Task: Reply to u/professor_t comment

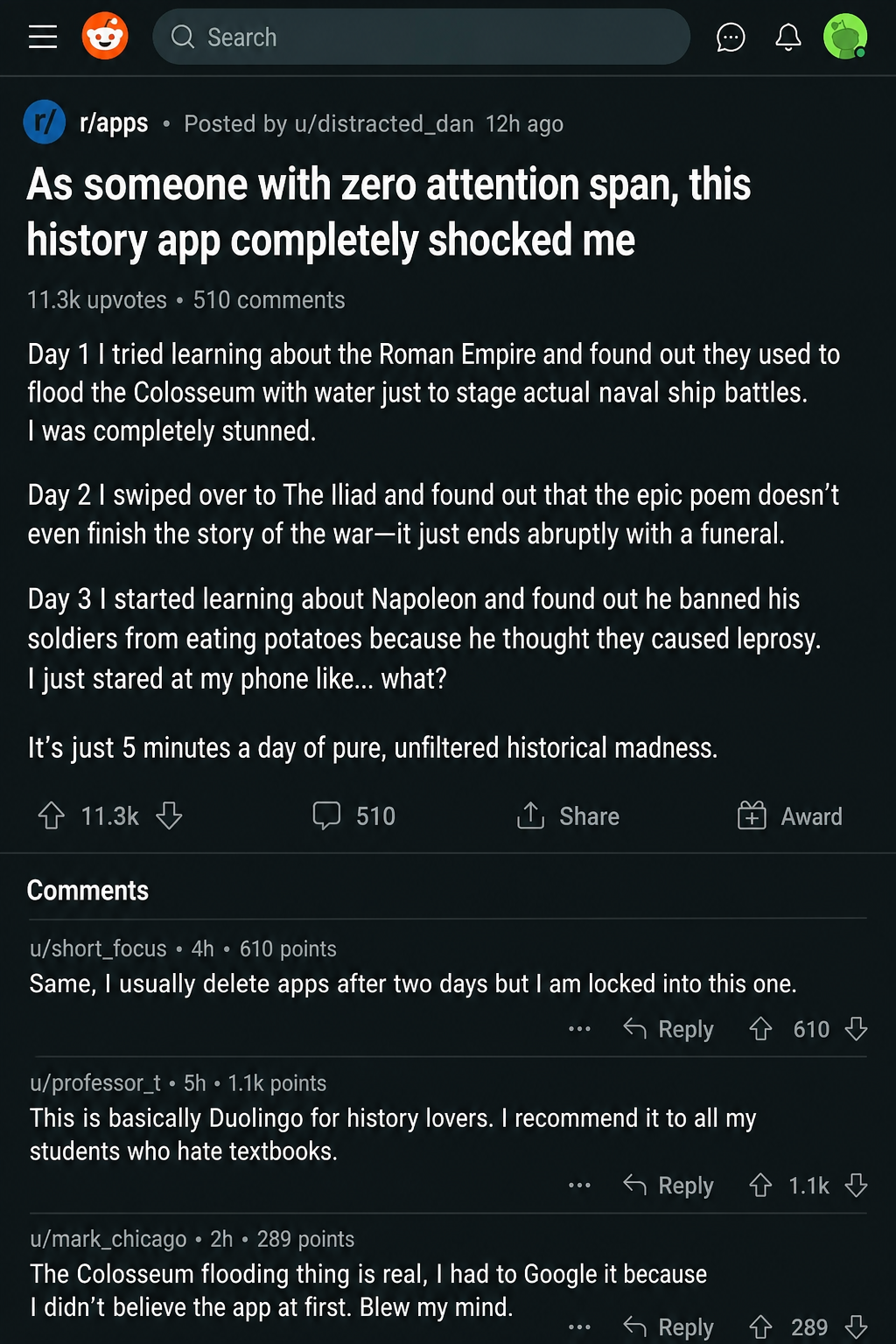Action: (x=668, y=1186)
